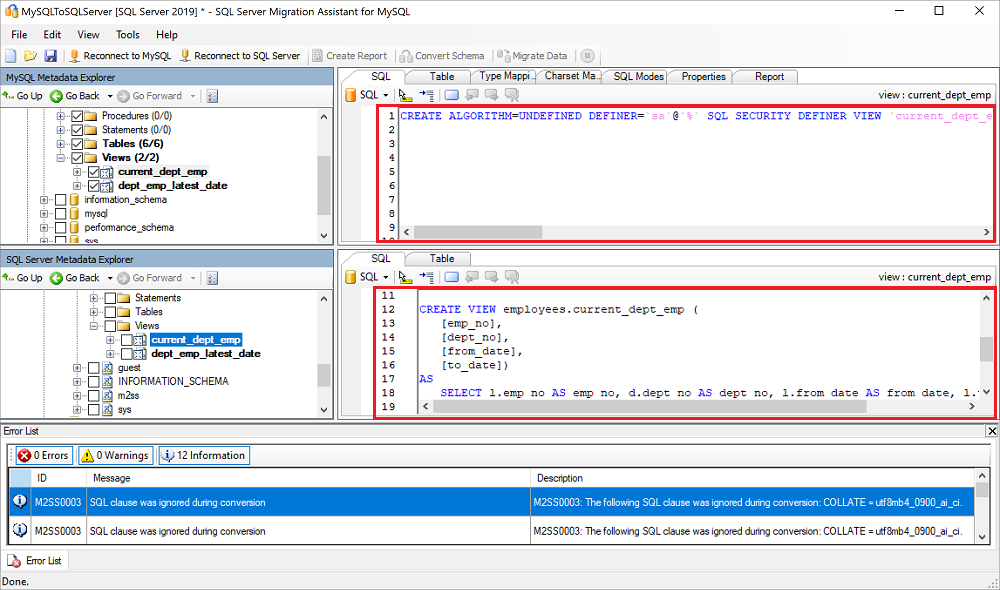Check the information_schema database checkbox
Viewport: 1000px width, 590px height.
(61, 200)
